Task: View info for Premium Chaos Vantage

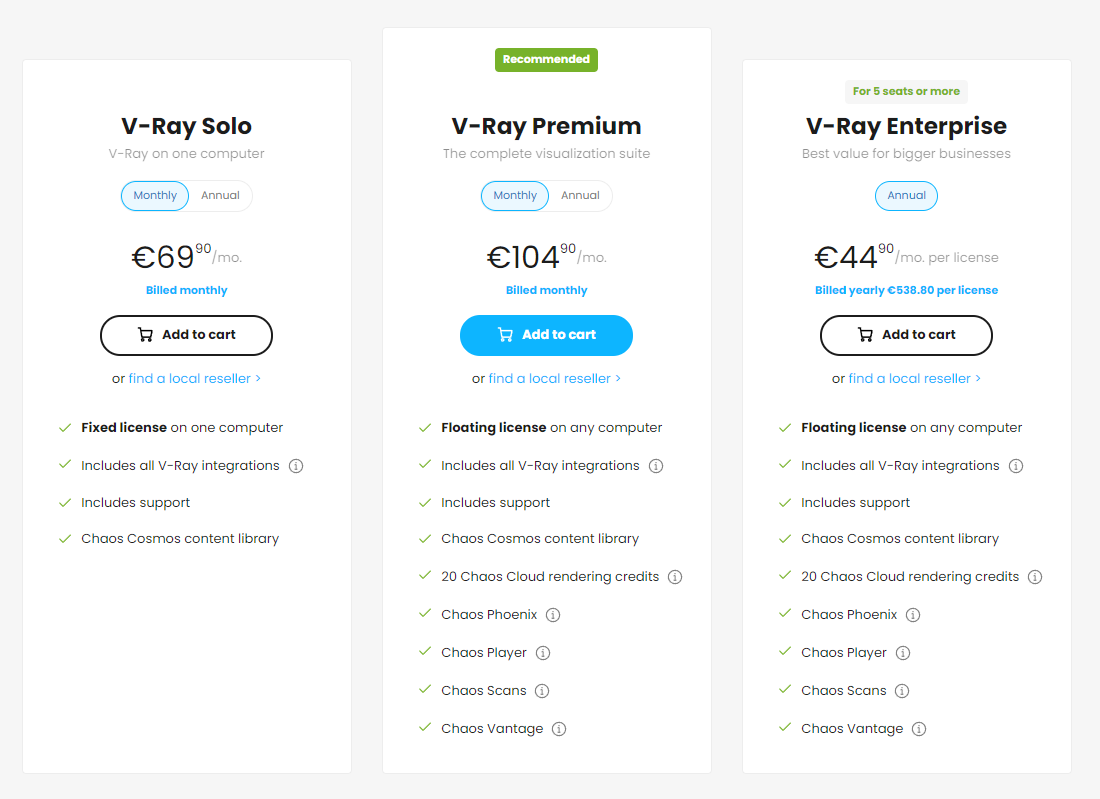Action: point(559,729)
